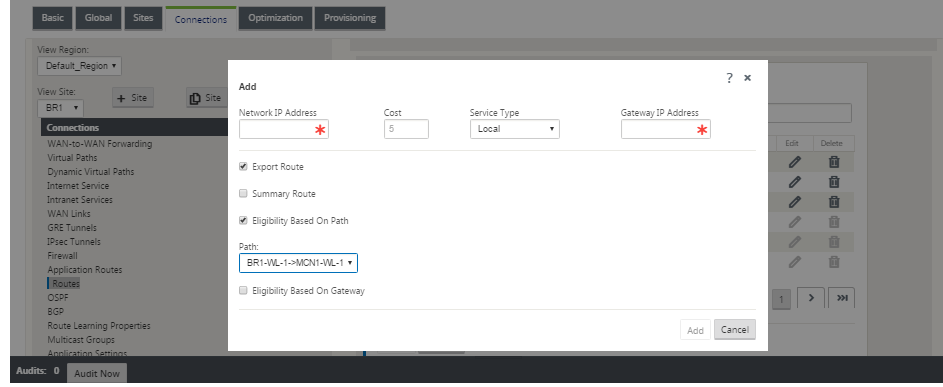
Task: Open the Path dropdown BR1-WL-1->MCN1-WL-1
Action: 298,263
